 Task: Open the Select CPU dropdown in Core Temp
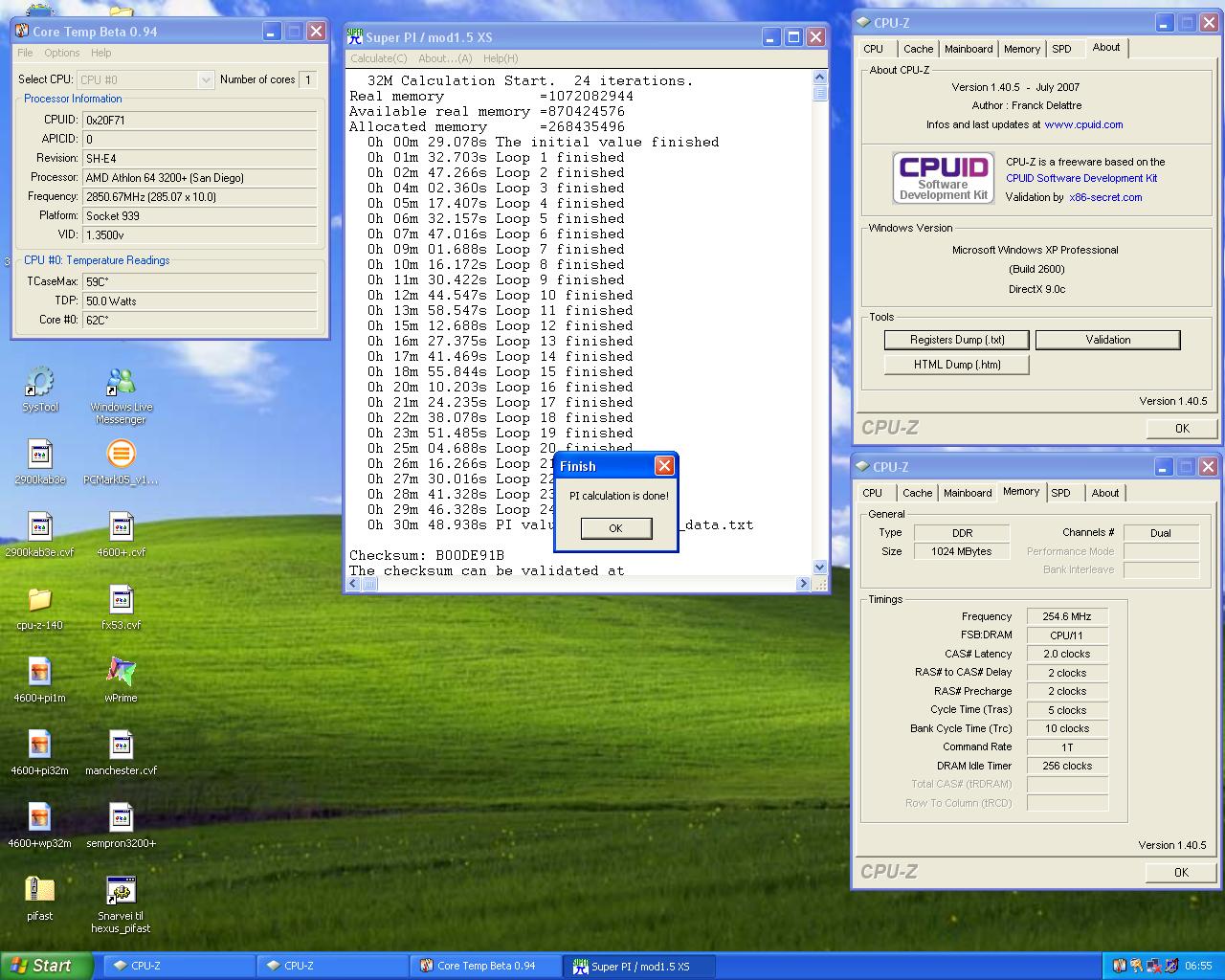[145, 79]
